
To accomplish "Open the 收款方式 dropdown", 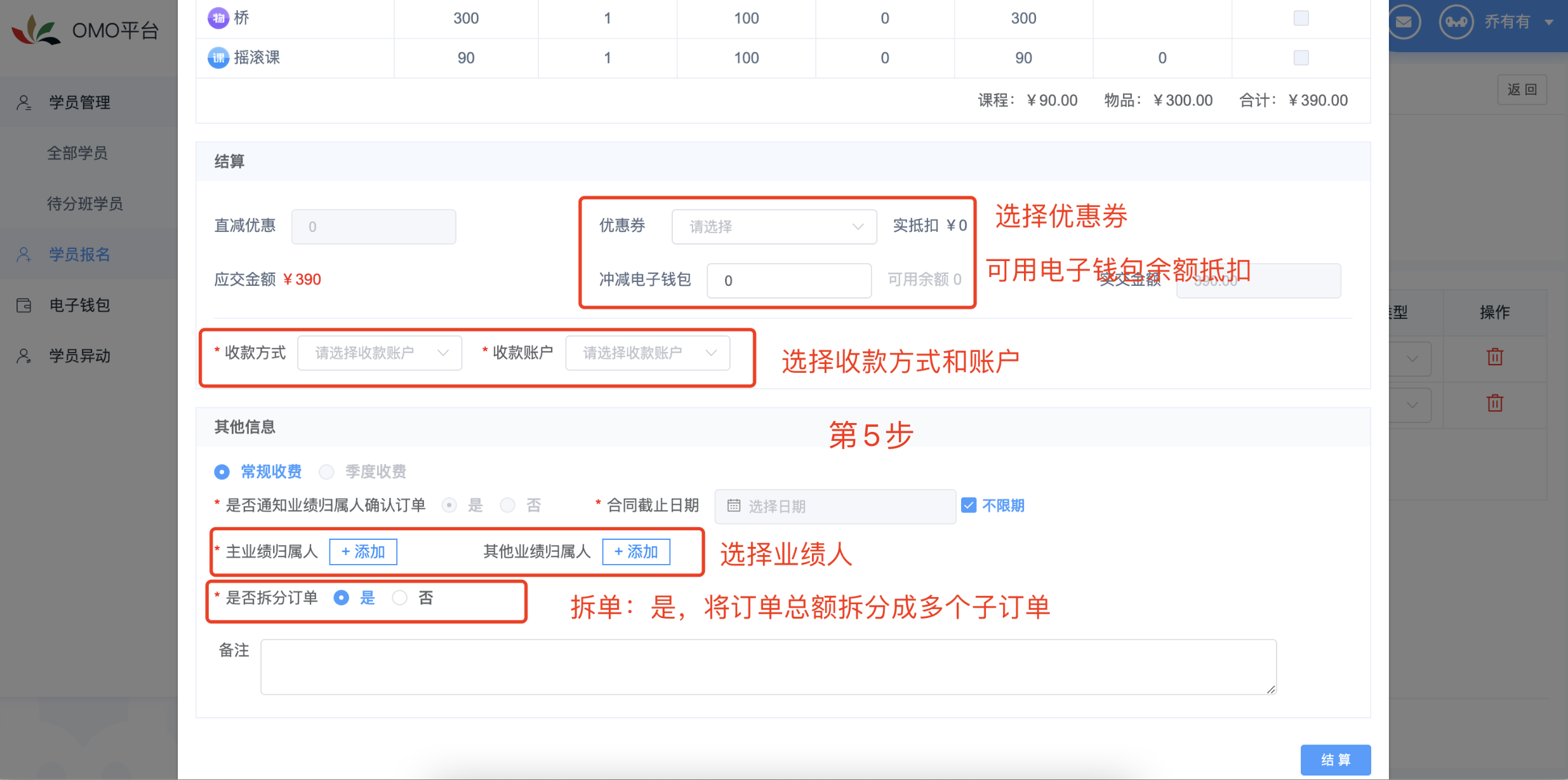I will [380, 353].
